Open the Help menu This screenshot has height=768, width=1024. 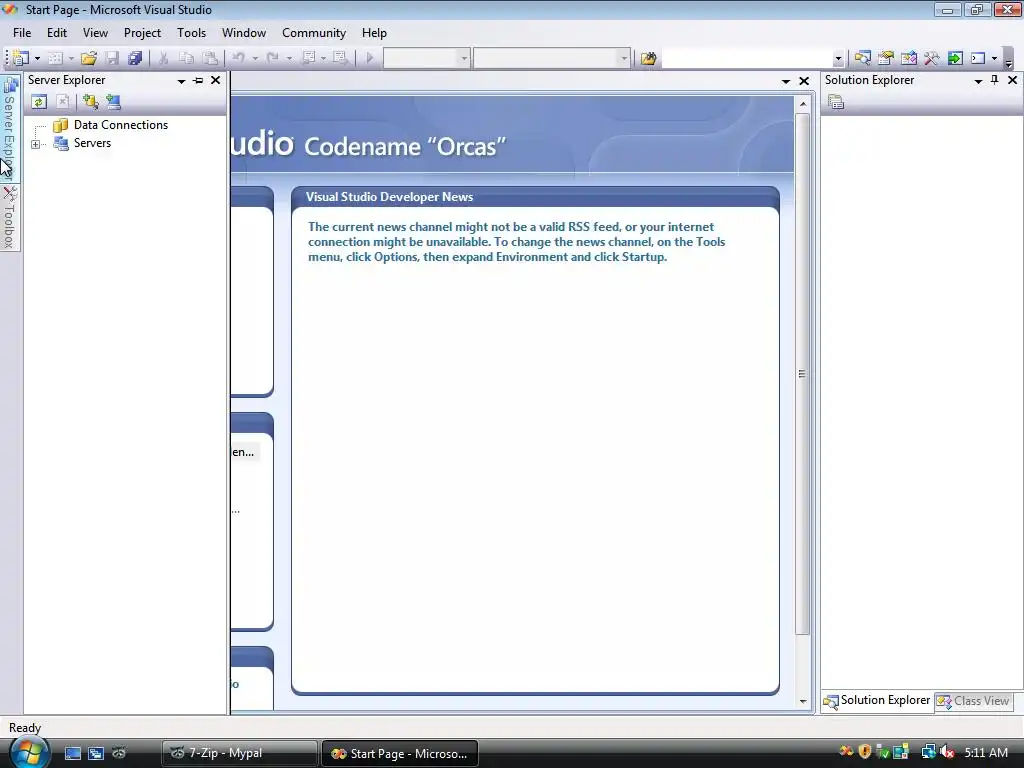click(374, 33)
